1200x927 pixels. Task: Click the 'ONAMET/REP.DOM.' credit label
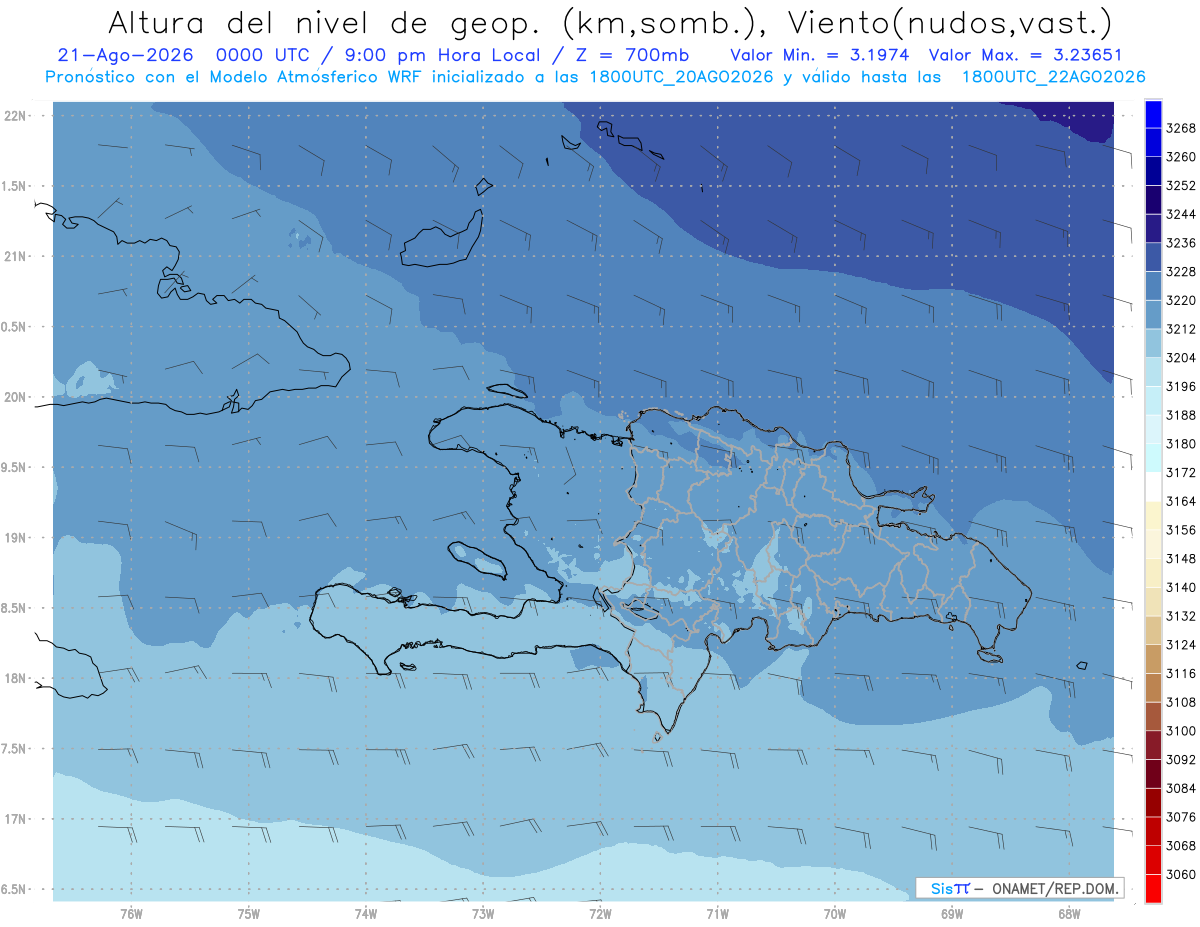pos(1055,888)
